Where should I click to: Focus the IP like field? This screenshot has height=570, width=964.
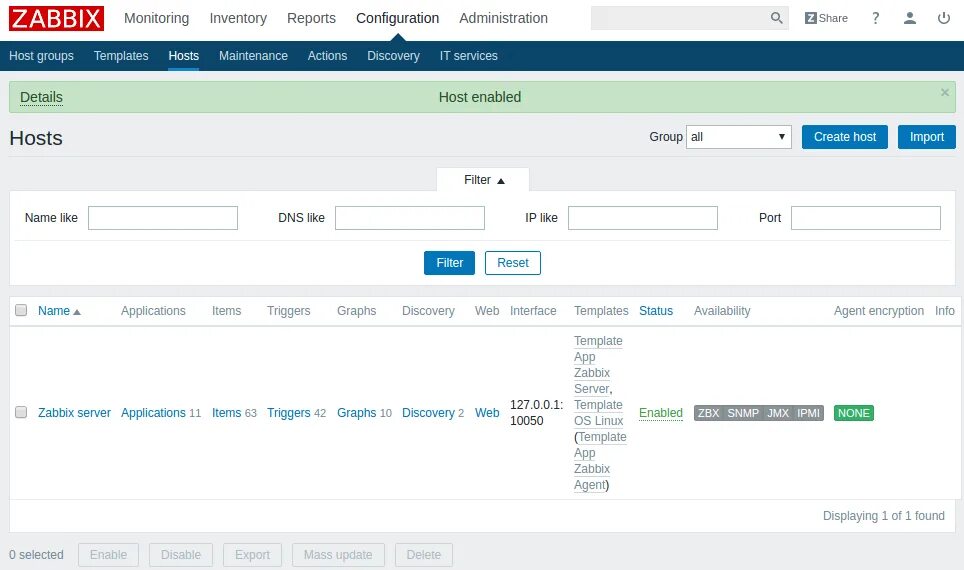tap(642, 218)
